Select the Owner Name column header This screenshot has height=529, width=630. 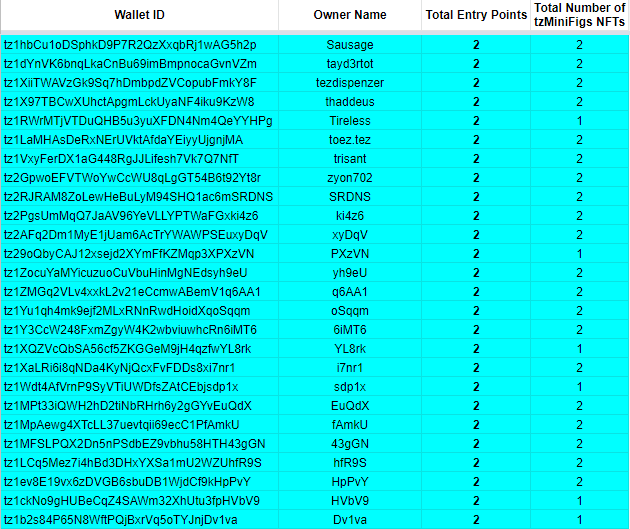click(x=350, y=15)
